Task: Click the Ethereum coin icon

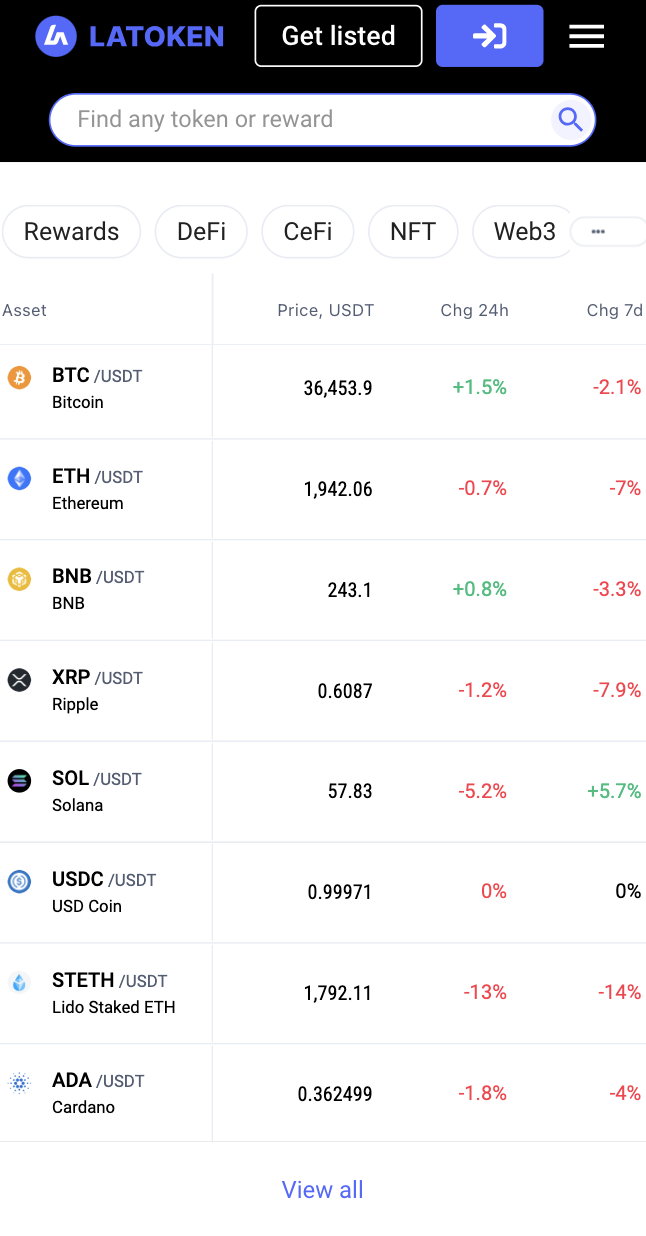Action: [x=19, y=478]
